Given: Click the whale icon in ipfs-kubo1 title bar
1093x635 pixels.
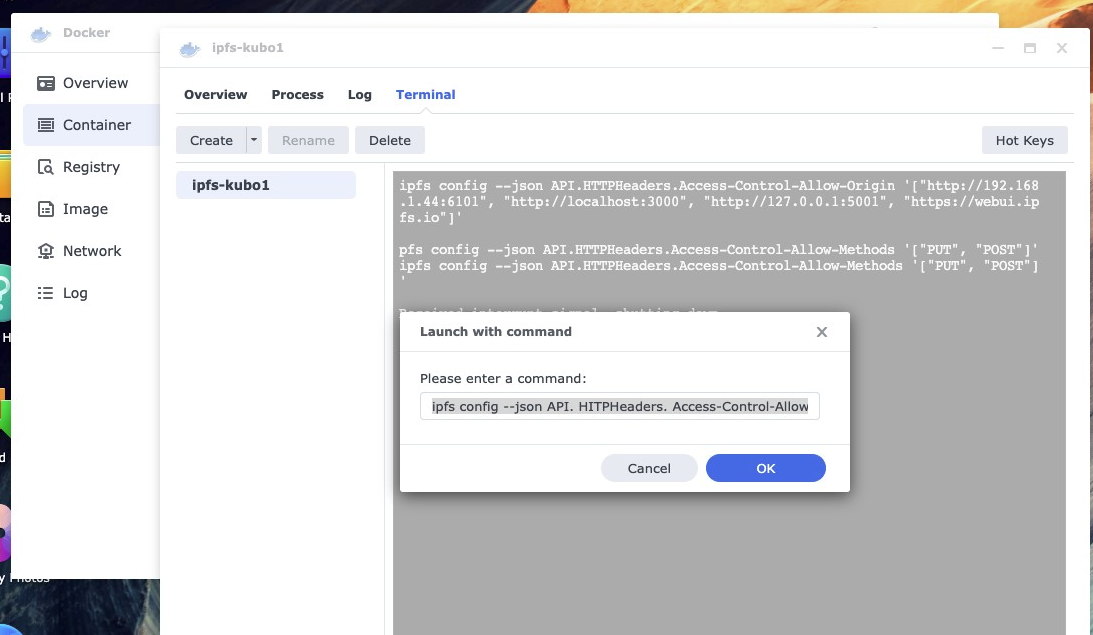Looking at the screenshot, I should pyautogui.click(x=189, y=48).
